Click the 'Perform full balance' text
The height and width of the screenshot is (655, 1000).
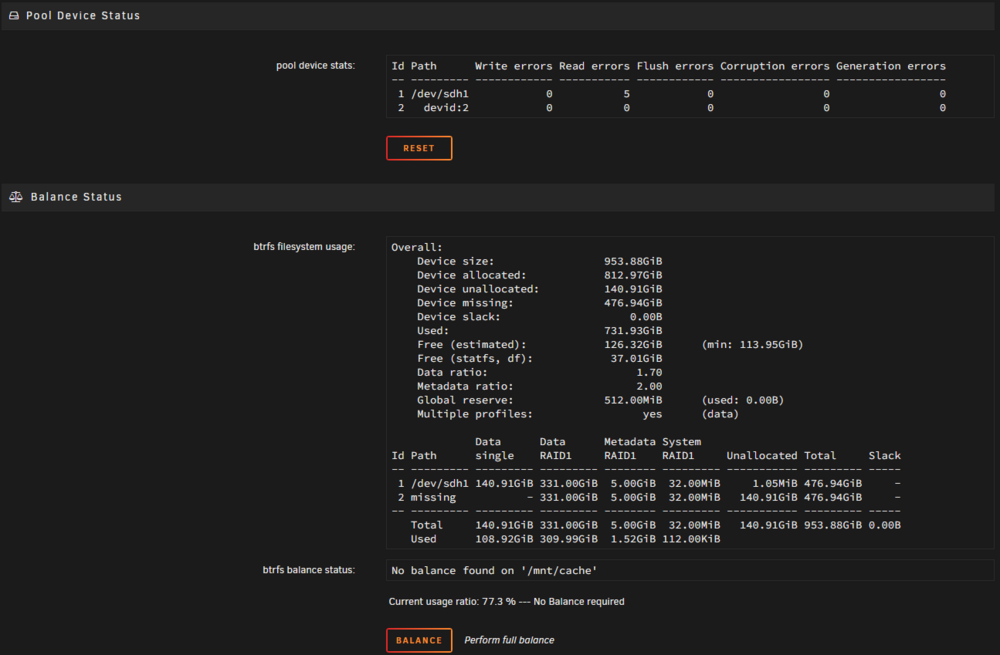point(509,640)
